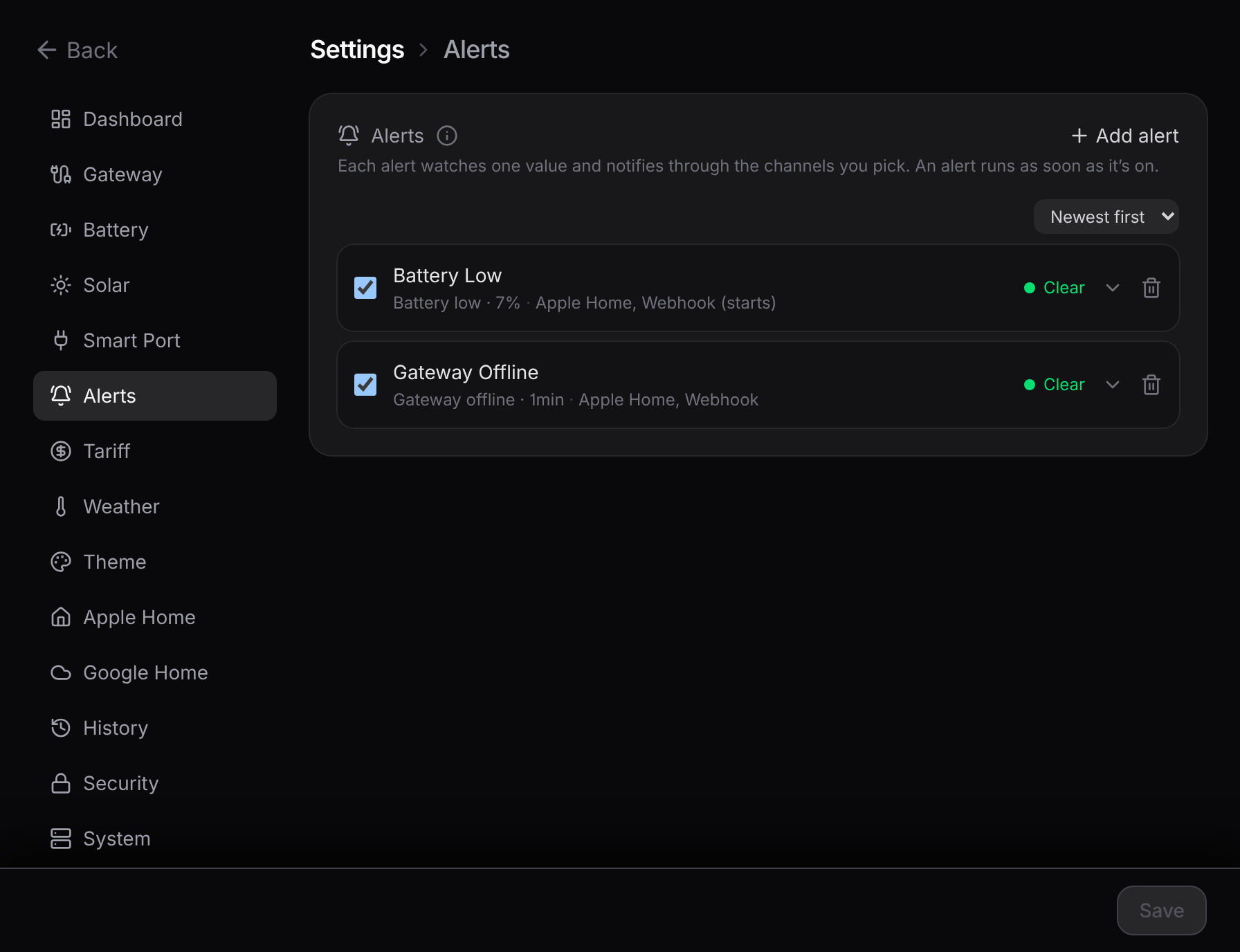Viewport: 1240px width, 952px height.
Task: Click the Alerts breadcrumb label
Action: point(477,50)
